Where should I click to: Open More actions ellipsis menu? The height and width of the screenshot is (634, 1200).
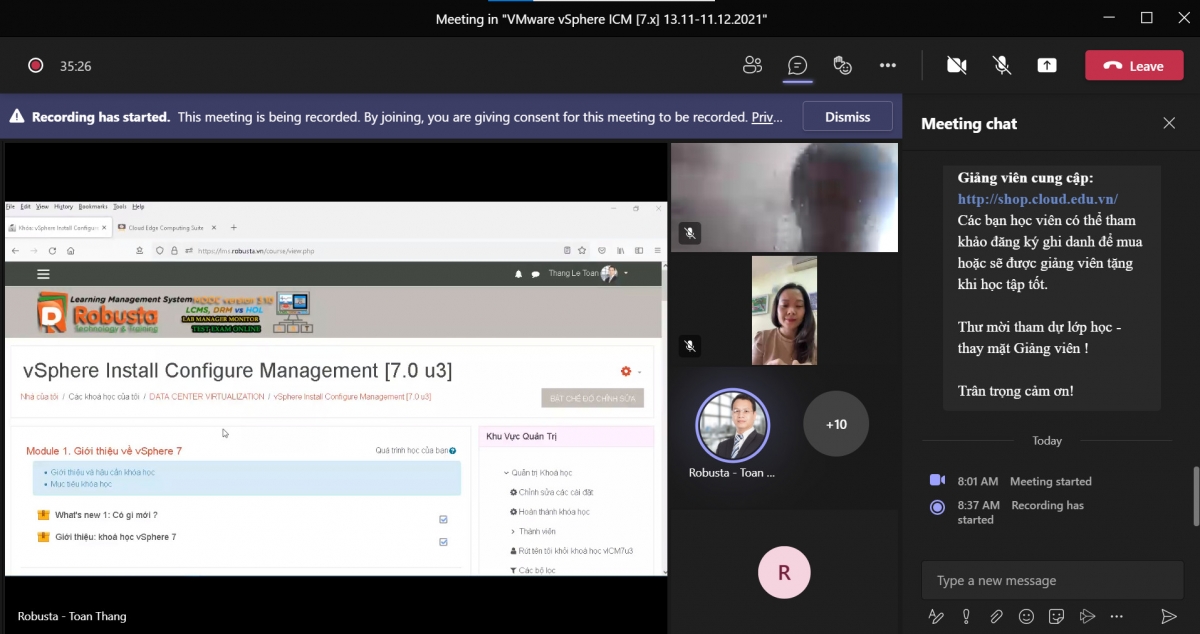(888, 66)
